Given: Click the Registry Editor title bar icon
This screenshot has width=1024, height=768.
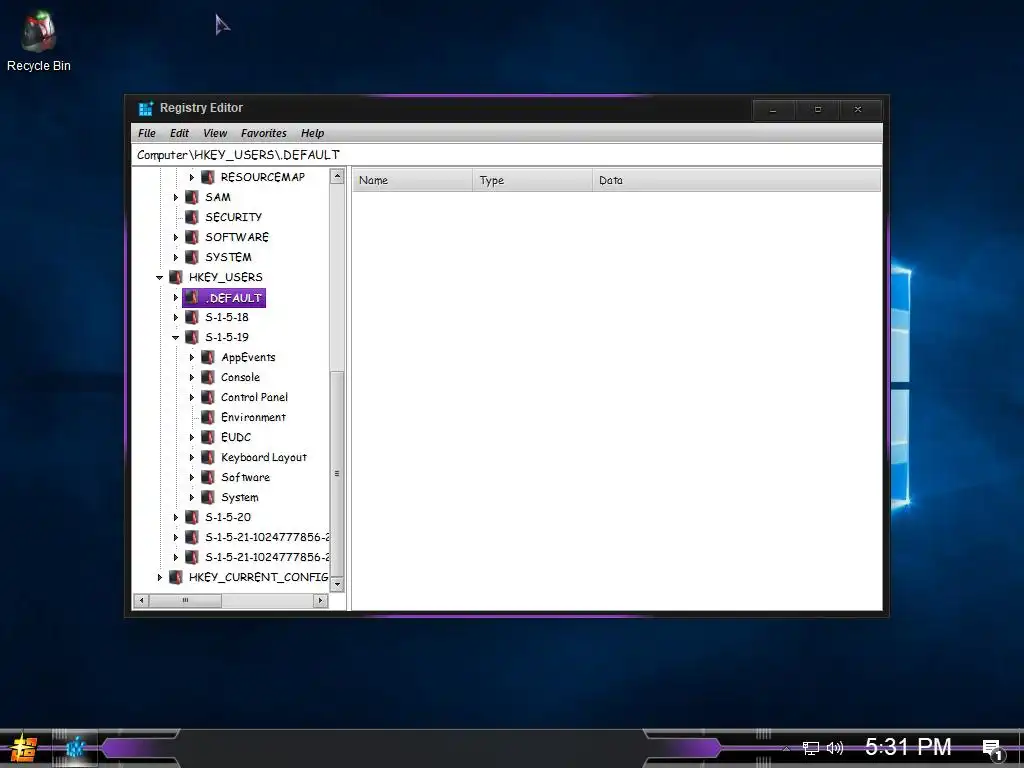Looking at the screenshot, I should [x=146, y=108].
